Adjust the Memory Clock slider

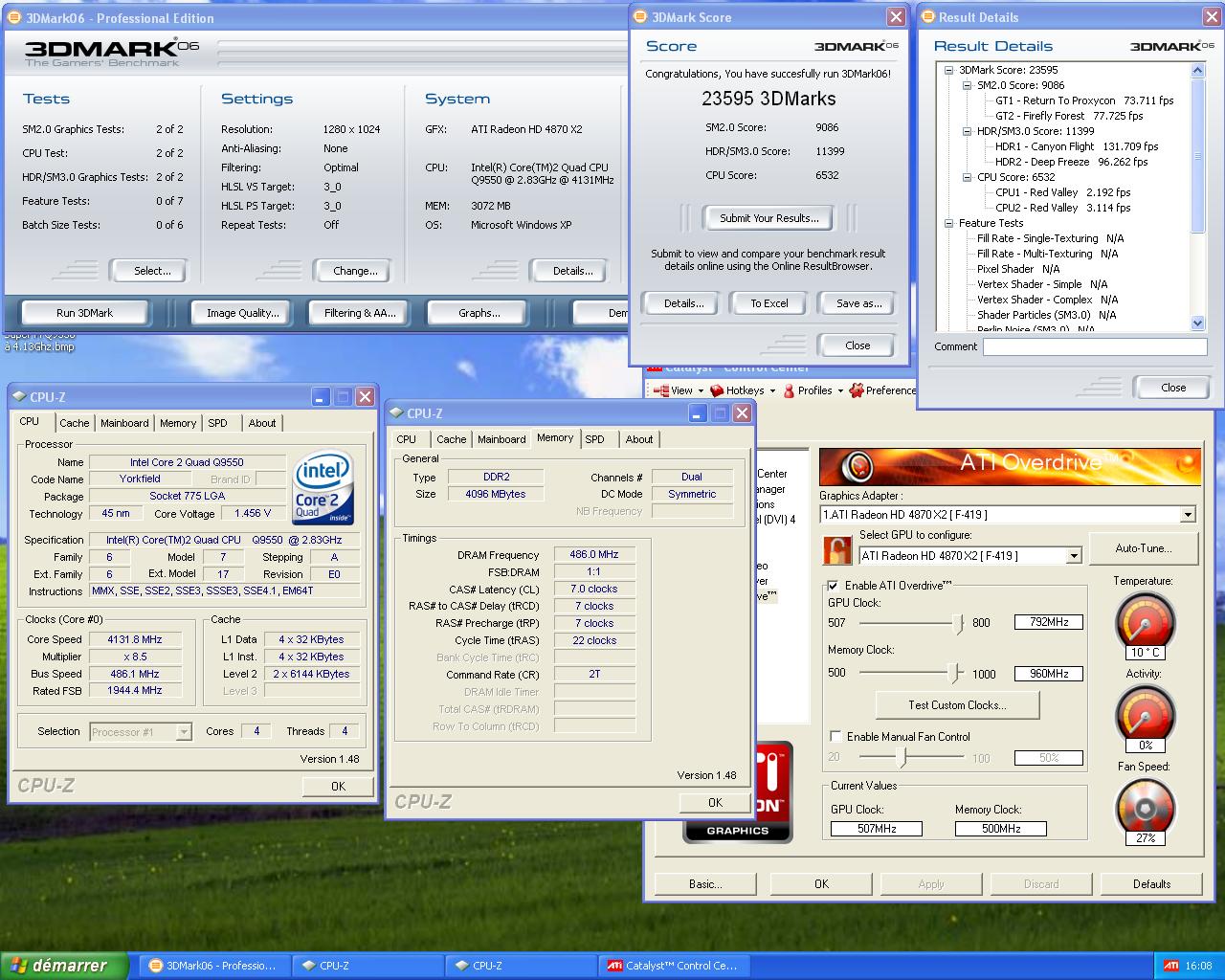click(954, 674)
